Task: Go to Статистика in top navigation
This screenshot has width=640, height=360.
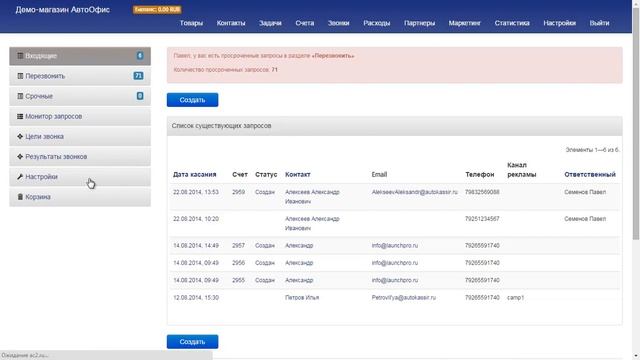Action: tap(512, 23)
